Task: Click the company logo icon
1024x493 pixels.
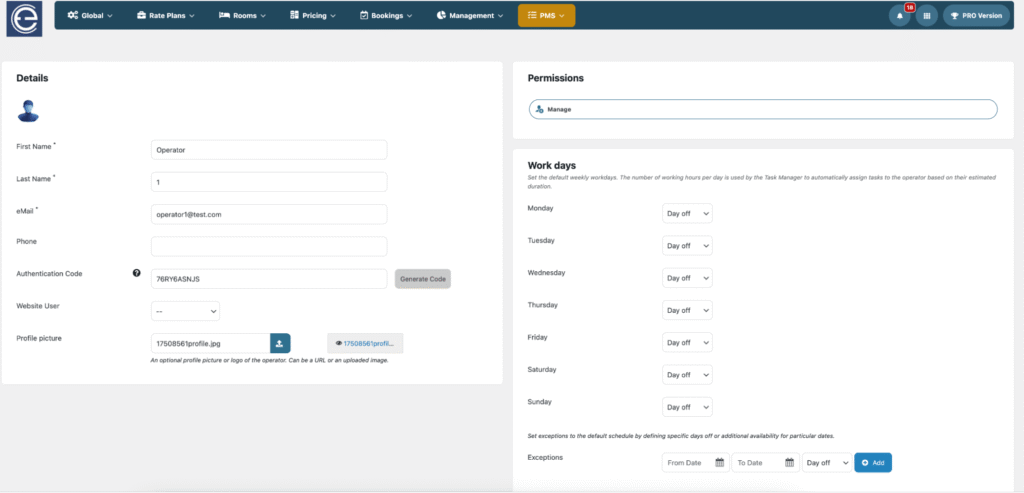Action: [25, 20]
